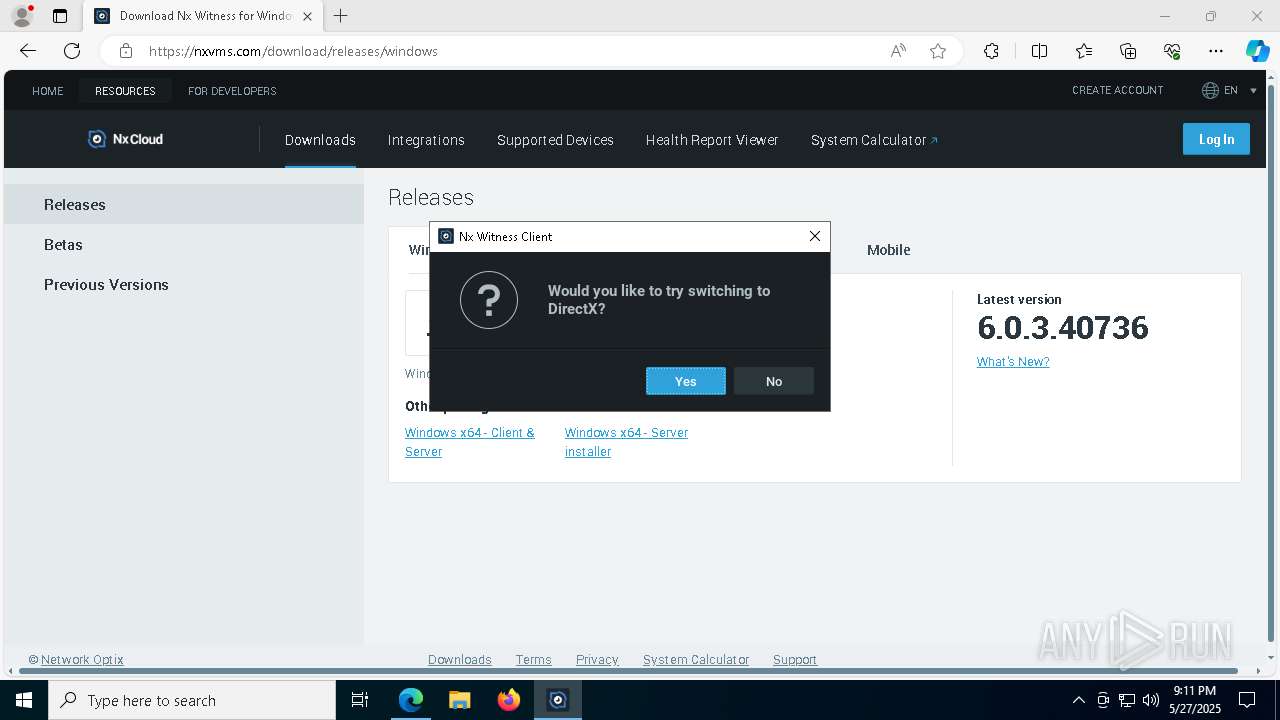Open the Windows Start menu
This screenshot has height=720, width=1280.
tap(24, 700)
